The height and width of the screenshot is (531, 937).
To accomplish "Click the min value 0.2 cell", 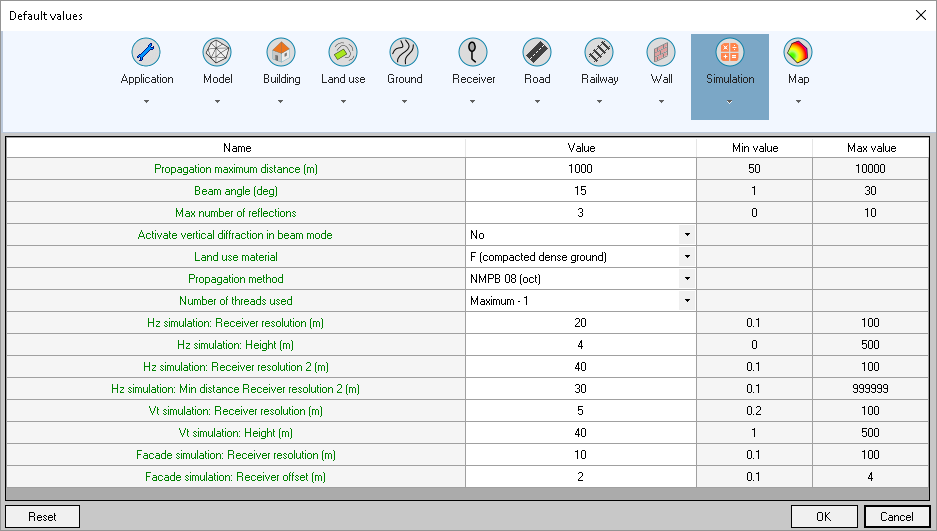I will (754, 411).
